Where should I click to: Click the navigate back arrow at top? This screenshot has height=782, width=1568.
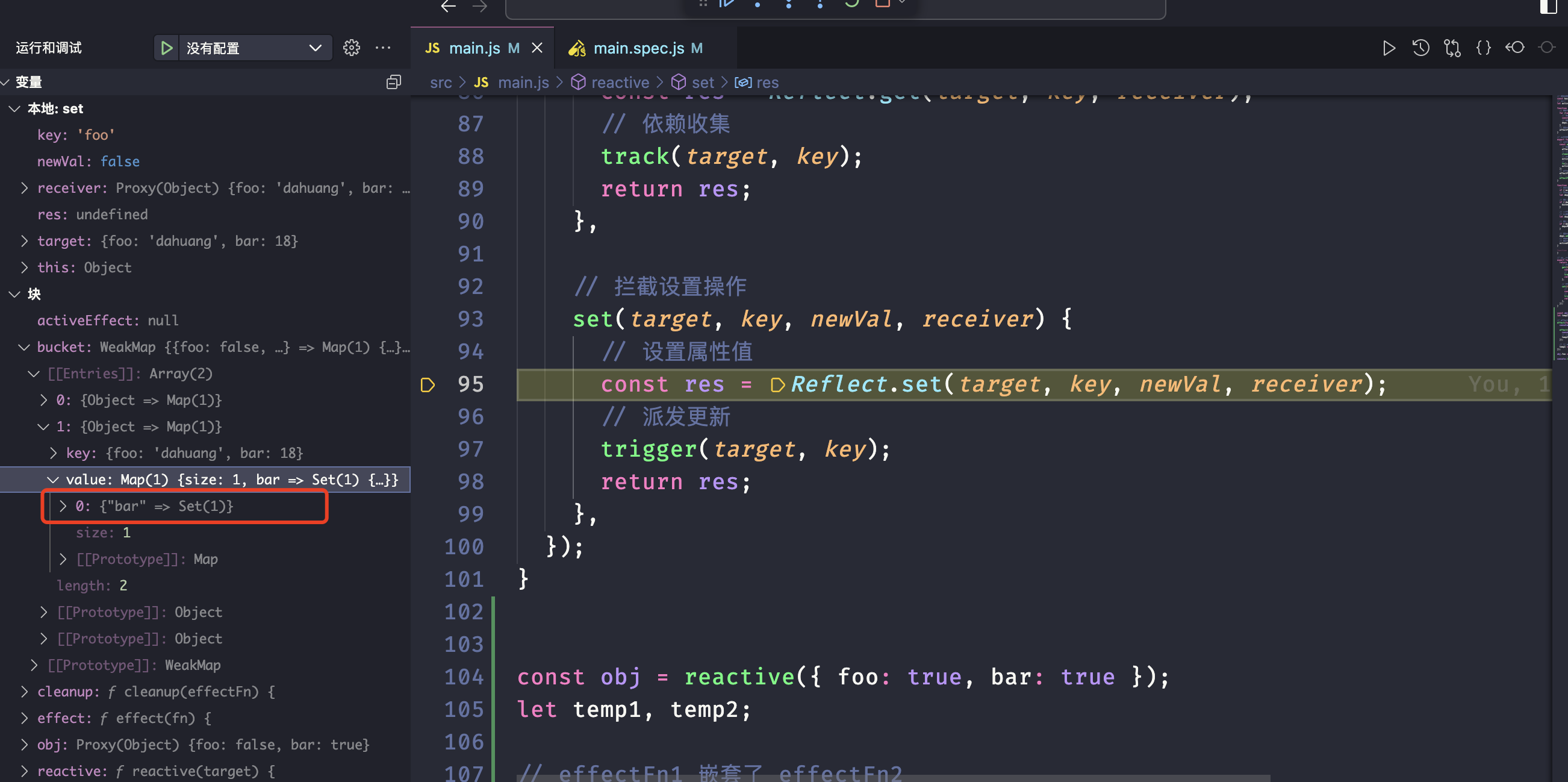[x=449, y=6]
